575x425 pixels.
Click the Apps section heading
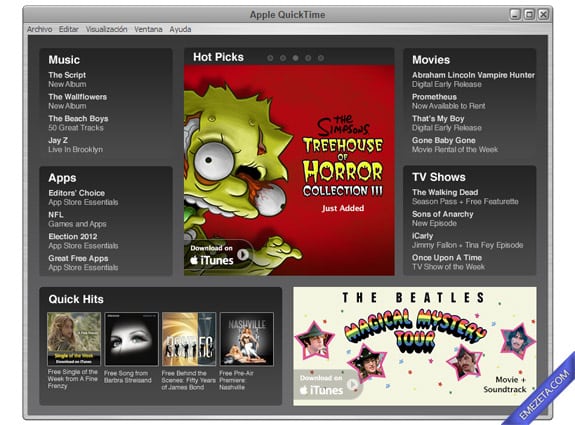pyautogui.click(x=62, y=178)
